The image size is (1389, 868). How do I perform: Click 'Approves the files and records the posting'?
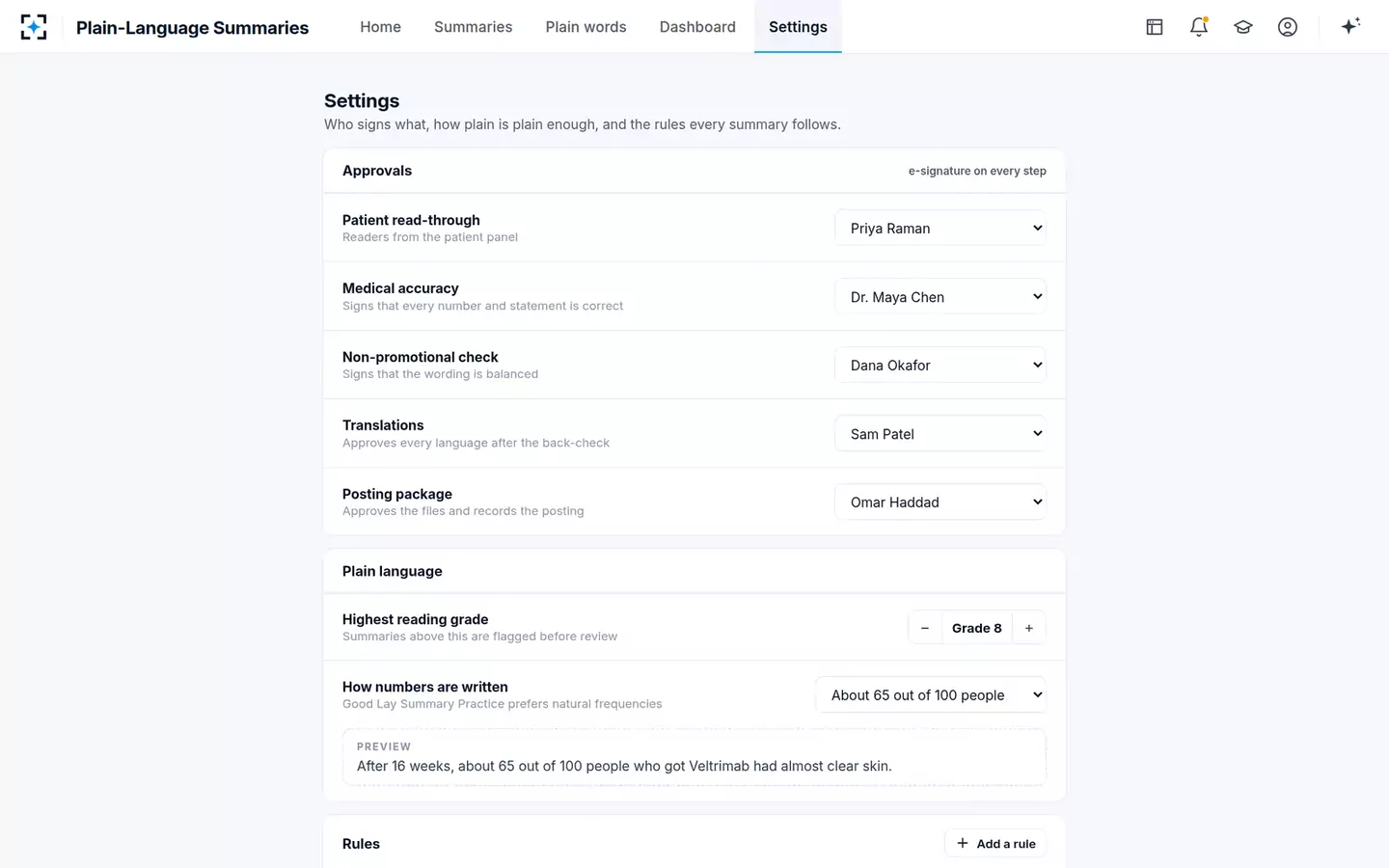463,511
